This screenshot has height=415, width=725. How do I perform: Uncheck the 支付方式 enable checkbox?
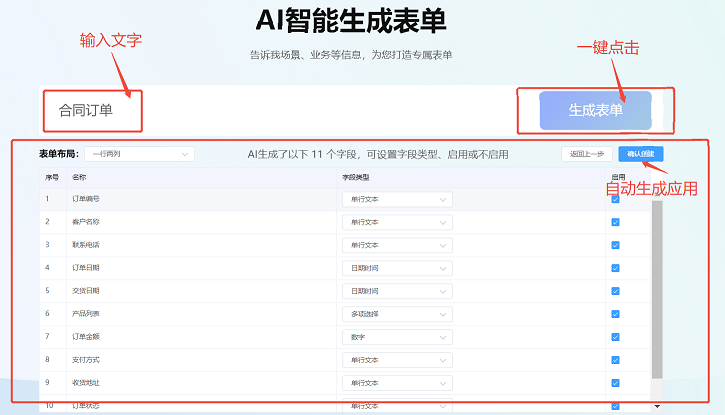coord(615,359)
